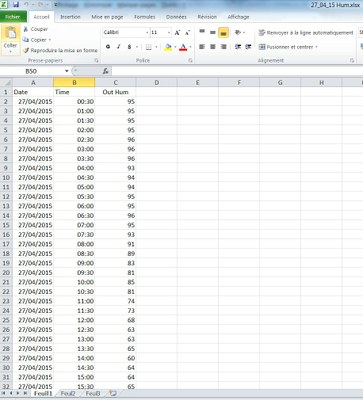The image size is (363, 400).
Task: Open the Fusionner et centrer dropdown arrow
Action: point(316,47)
